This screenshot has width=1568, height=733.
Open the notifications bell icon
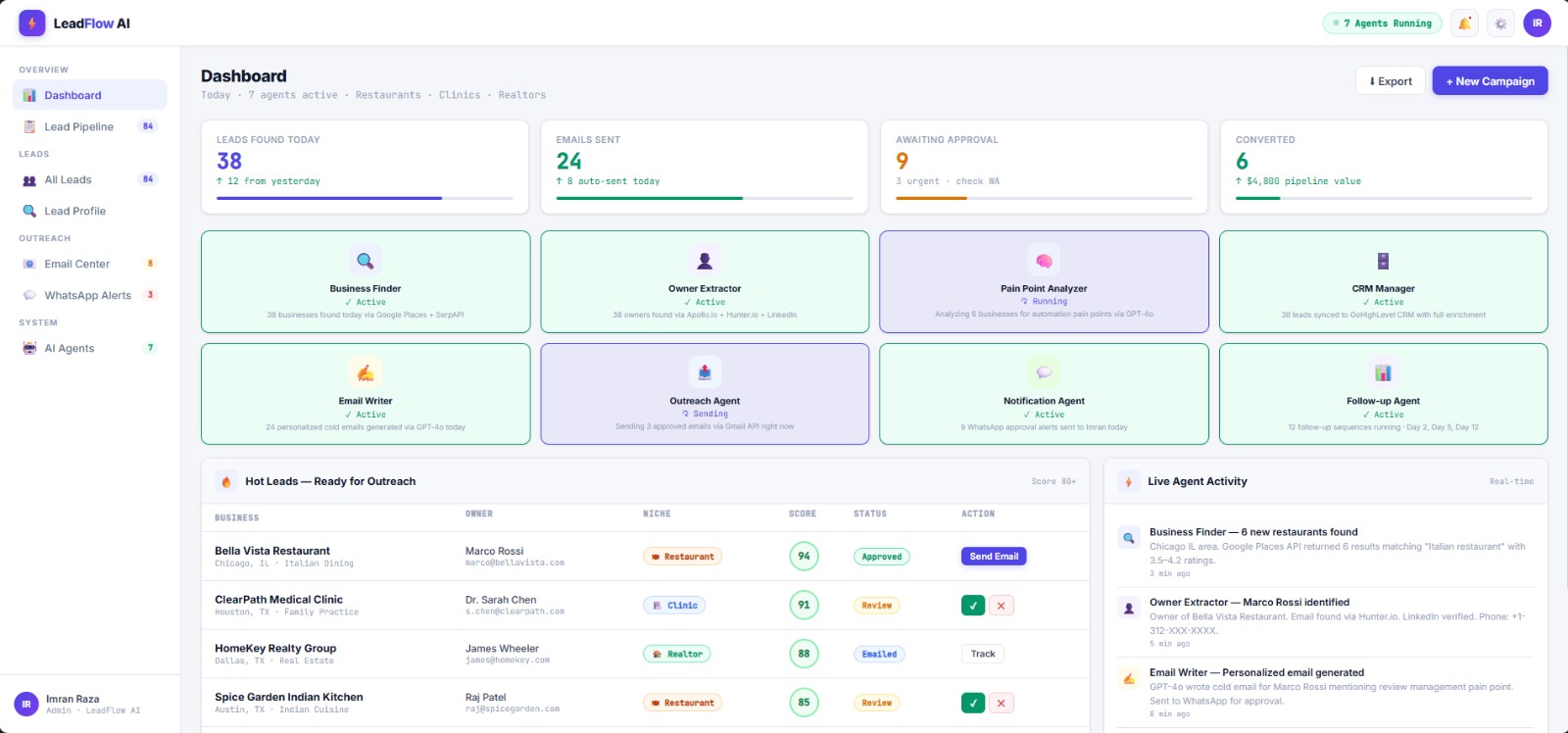tap(1464, 24)
